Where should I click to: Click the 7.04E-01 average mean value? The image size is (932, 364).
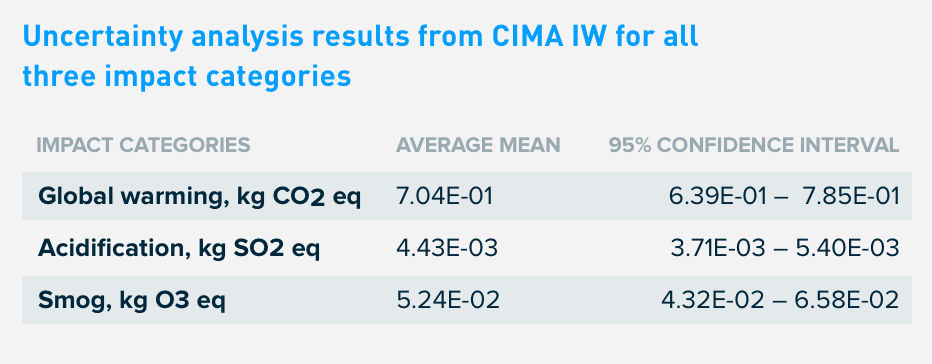[445, 196]
